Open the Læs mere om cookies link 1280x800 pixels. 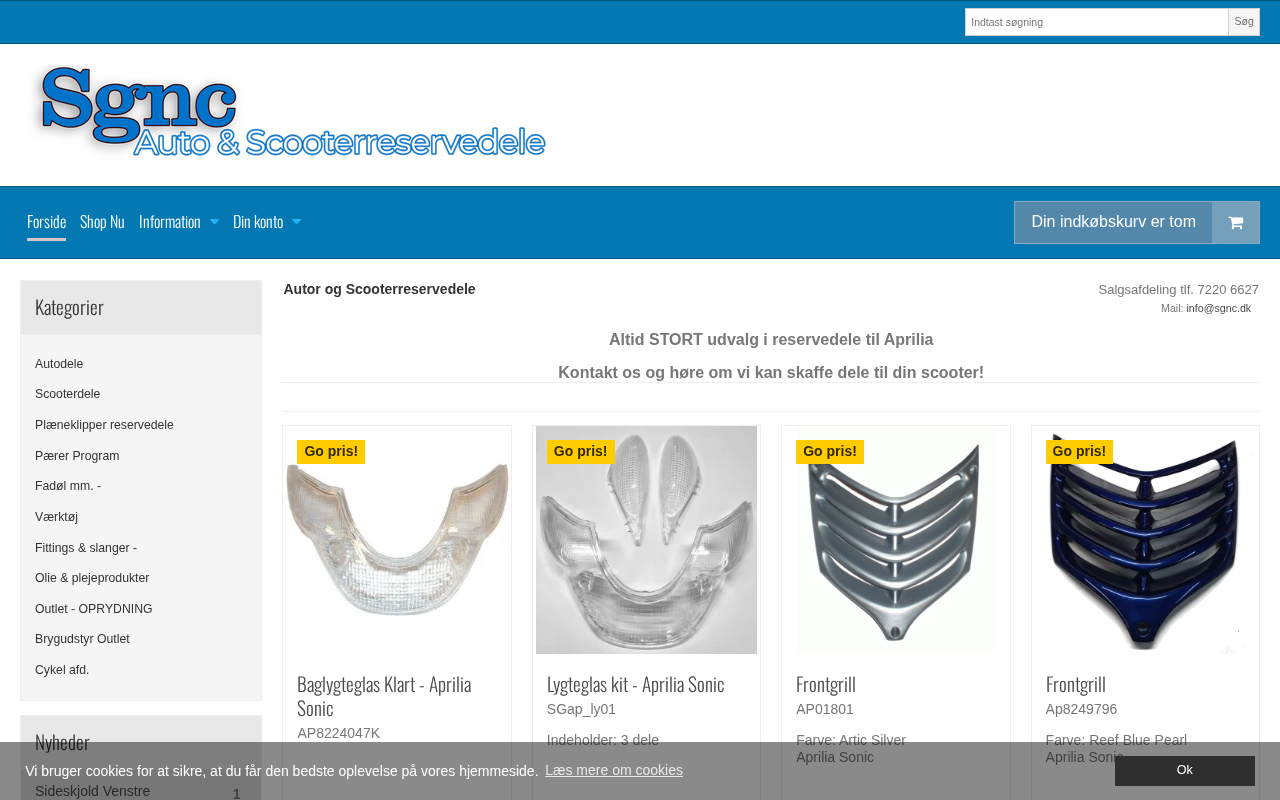[614, 770]
